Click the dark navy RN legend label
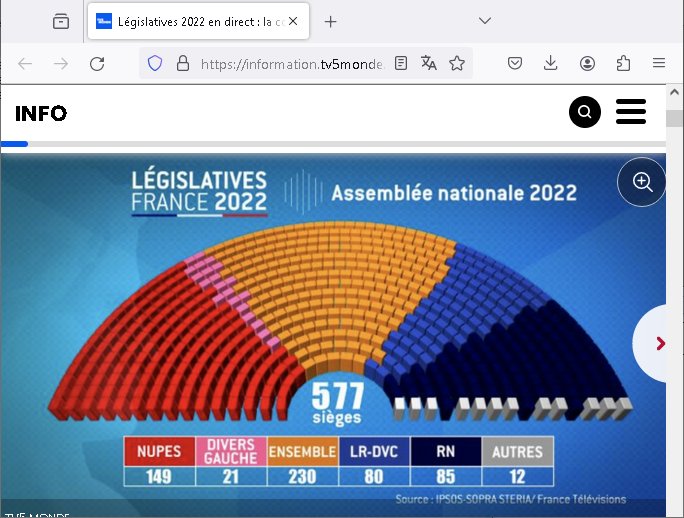This screenshot has width=684, height=518. pyautogui.click(x=446, y=451)
